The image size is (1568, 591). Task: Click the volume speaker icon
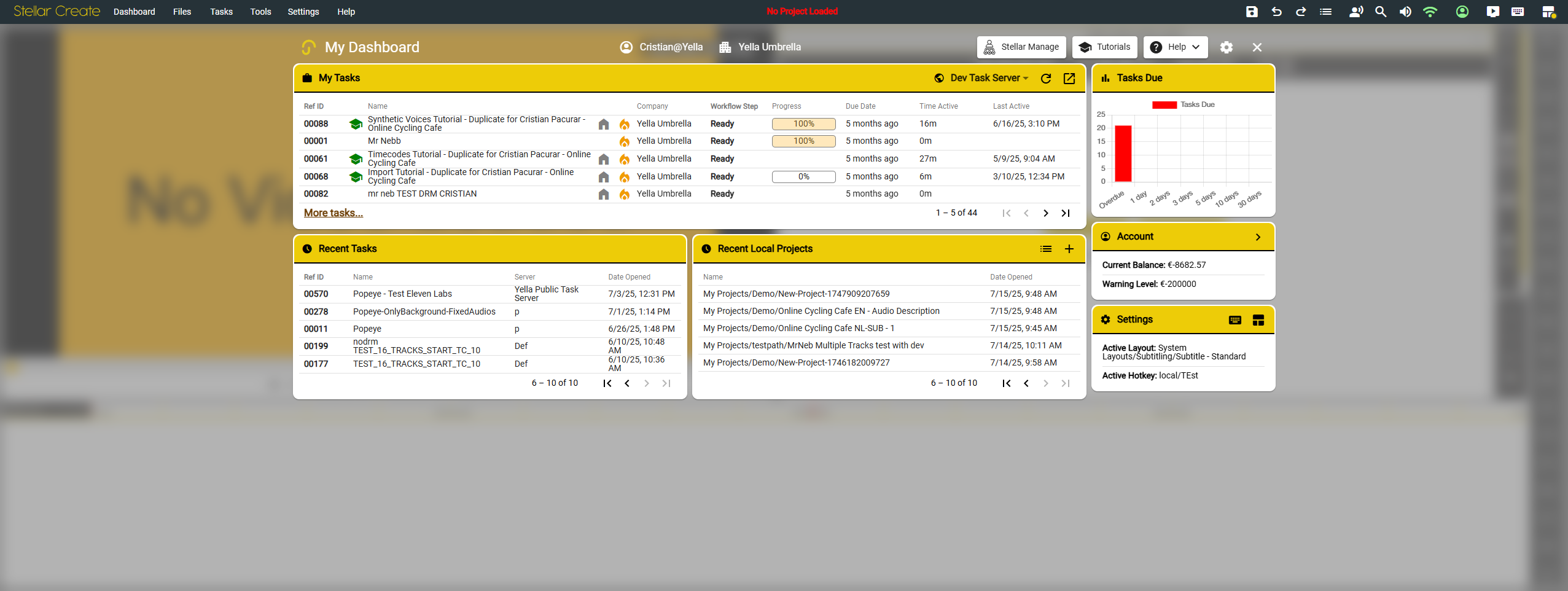click(1405, 12)
